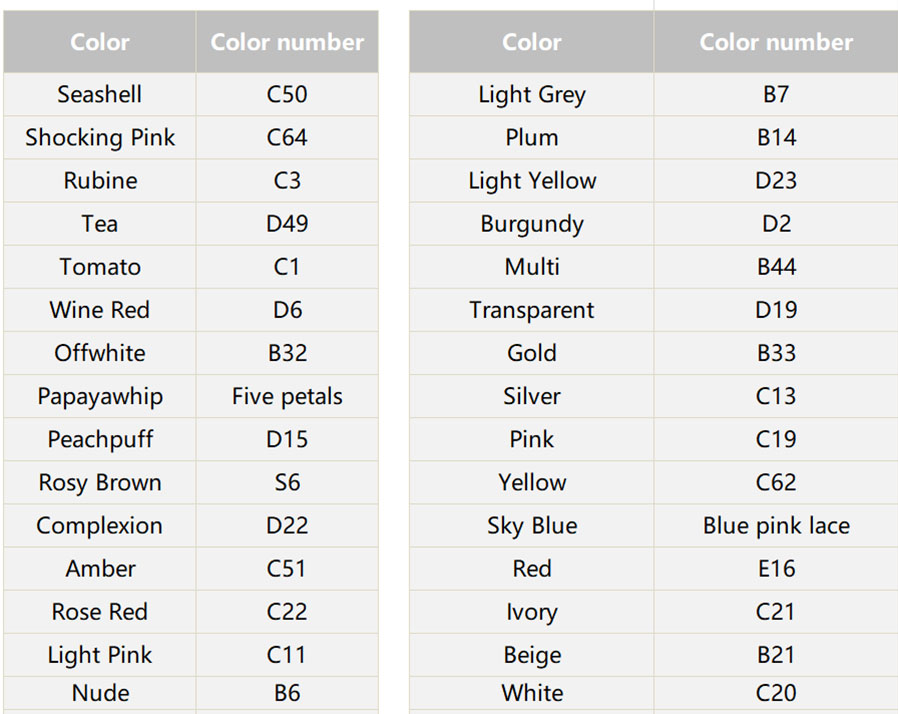Click color number D23 cell

776,181
